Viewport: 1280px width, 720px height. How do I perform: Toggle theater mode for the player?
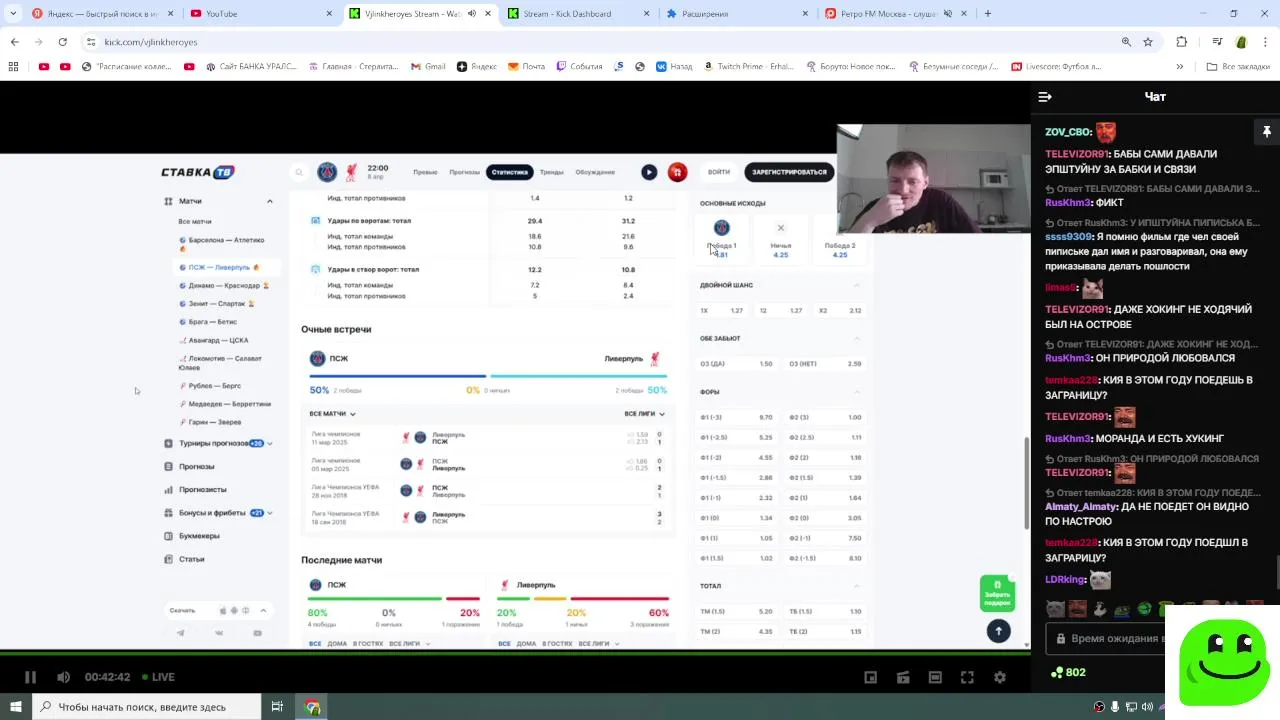[935, 677]
